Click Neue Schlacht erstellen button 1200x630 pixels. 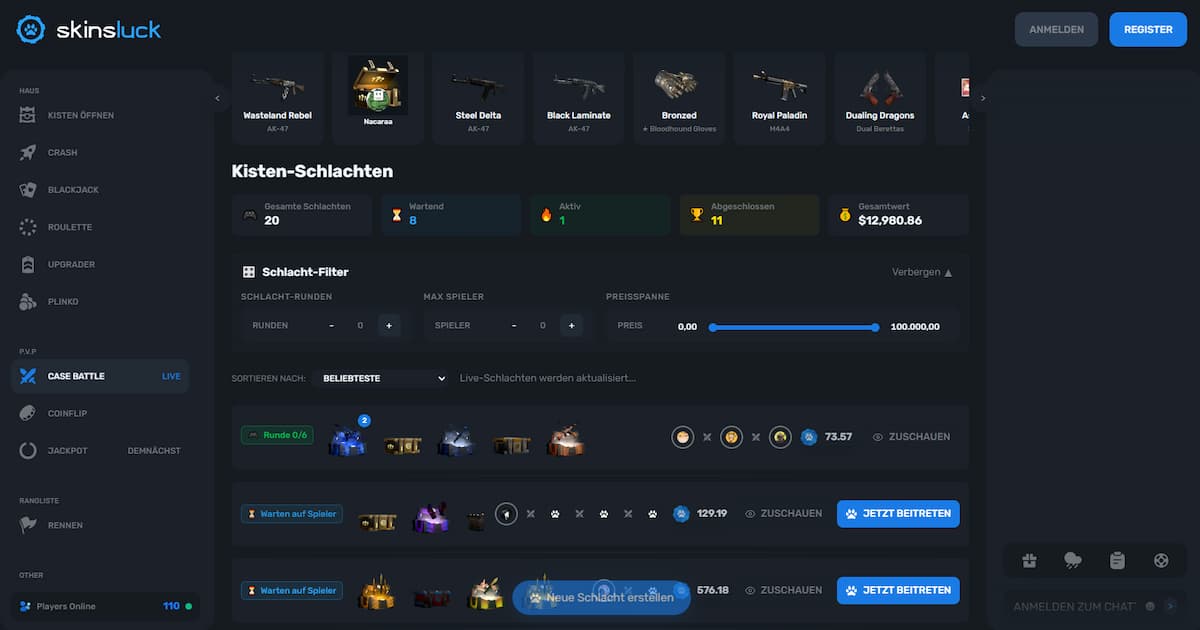[601, 597]
